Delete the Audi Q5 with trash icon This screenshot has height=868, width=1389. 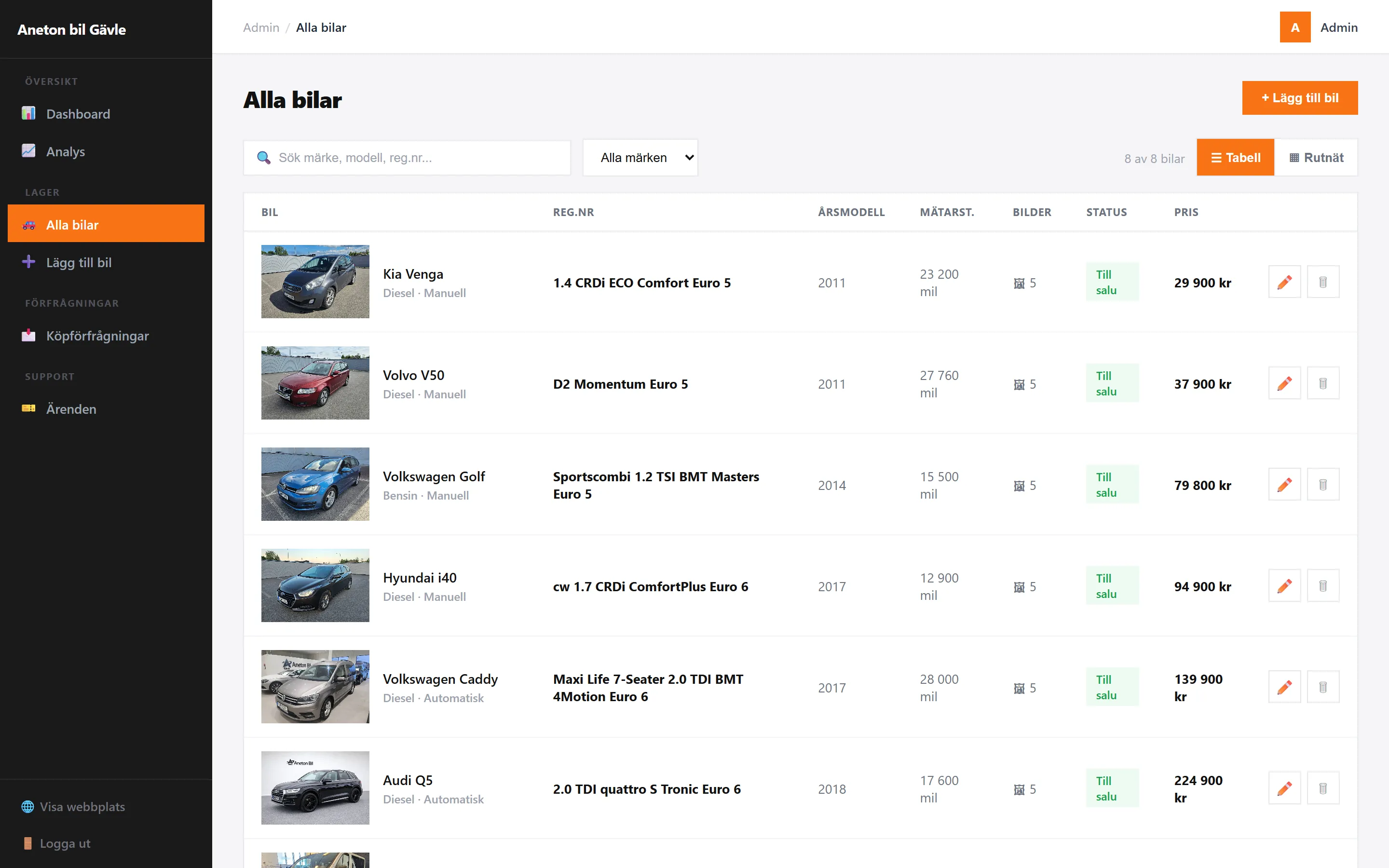tap(1323, 788)
